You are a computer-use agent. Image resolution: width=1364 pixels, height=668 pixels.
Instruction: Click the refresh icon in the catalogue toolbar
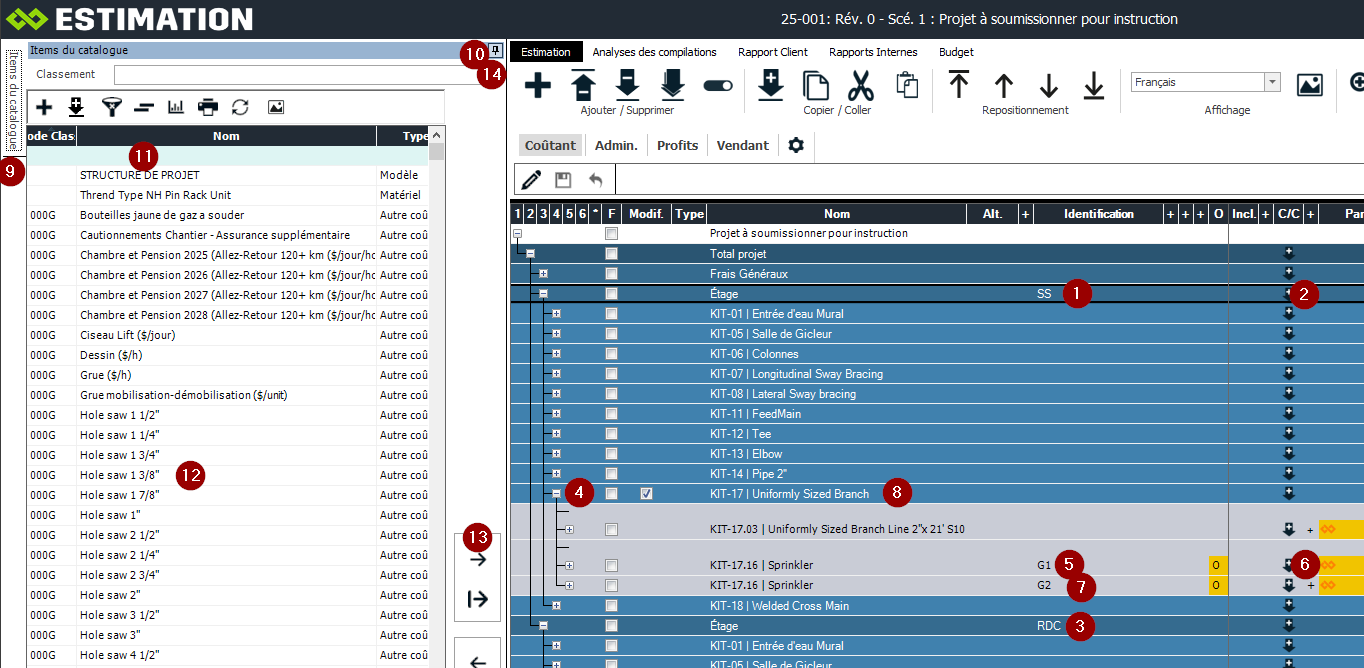click(240, 107)
